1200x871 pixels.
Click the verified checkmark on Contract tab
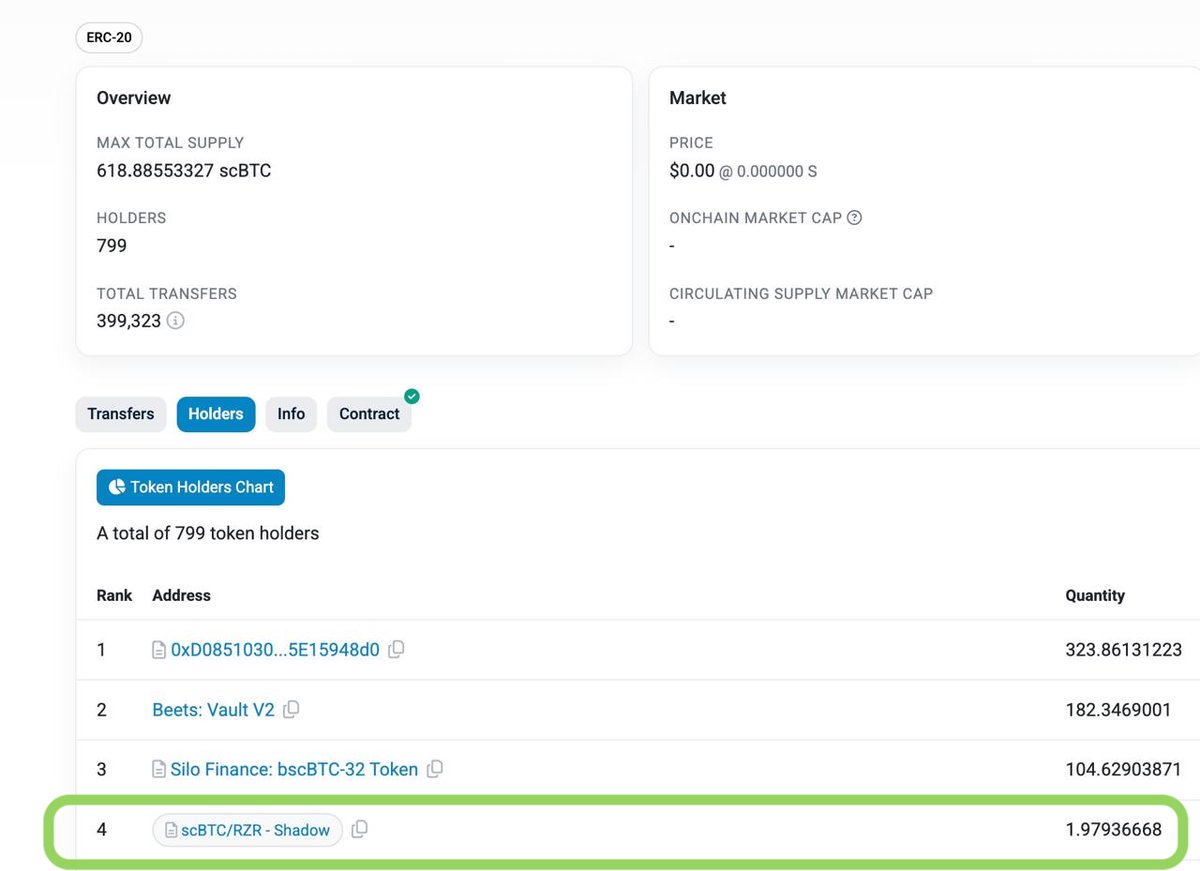click(411, 397)
